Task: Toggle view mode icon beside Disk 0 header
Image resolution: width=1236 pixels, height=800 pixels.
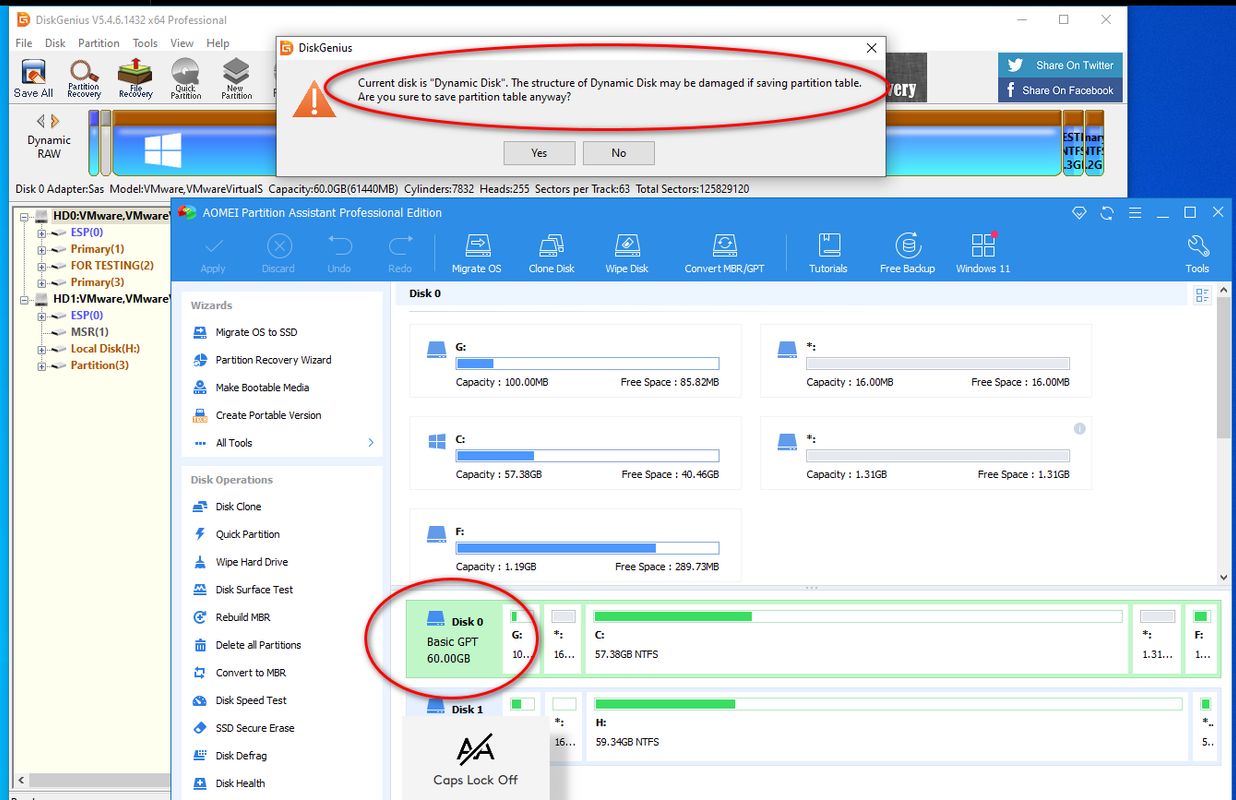Action: [1202, 295]
